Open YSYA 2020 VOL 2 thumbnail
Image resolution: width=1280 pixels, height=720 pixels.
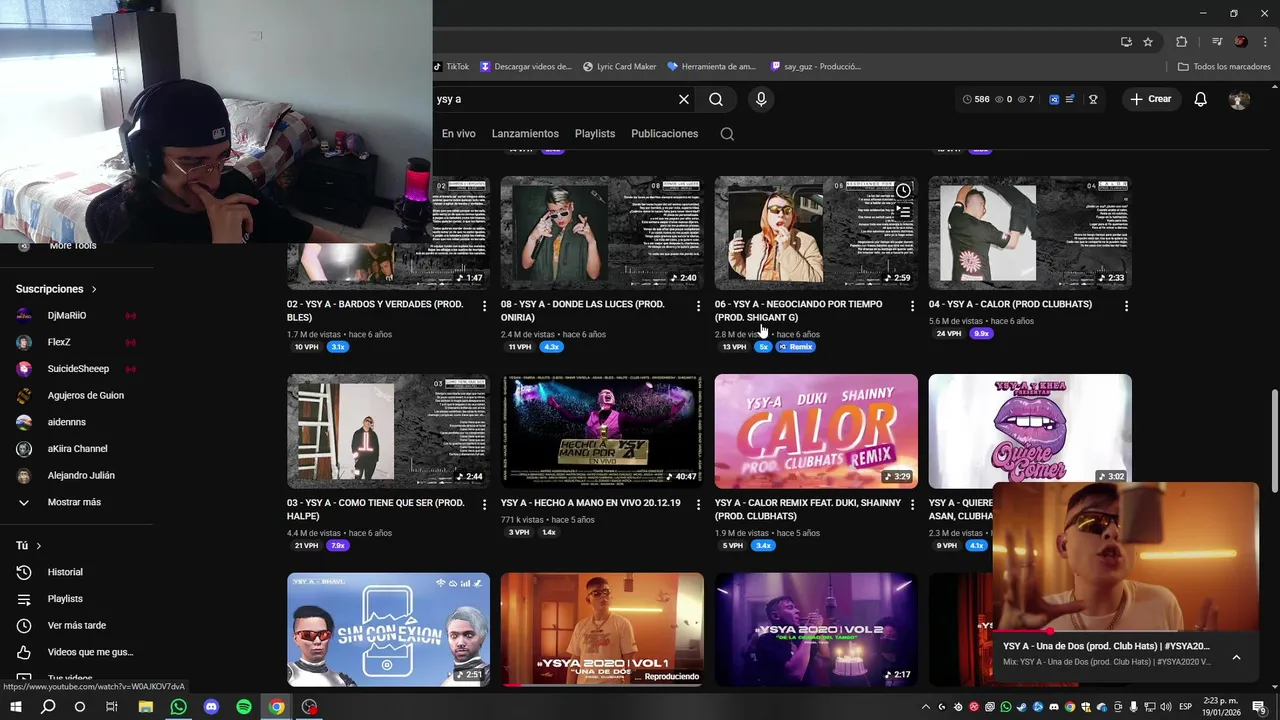(816, 629)
